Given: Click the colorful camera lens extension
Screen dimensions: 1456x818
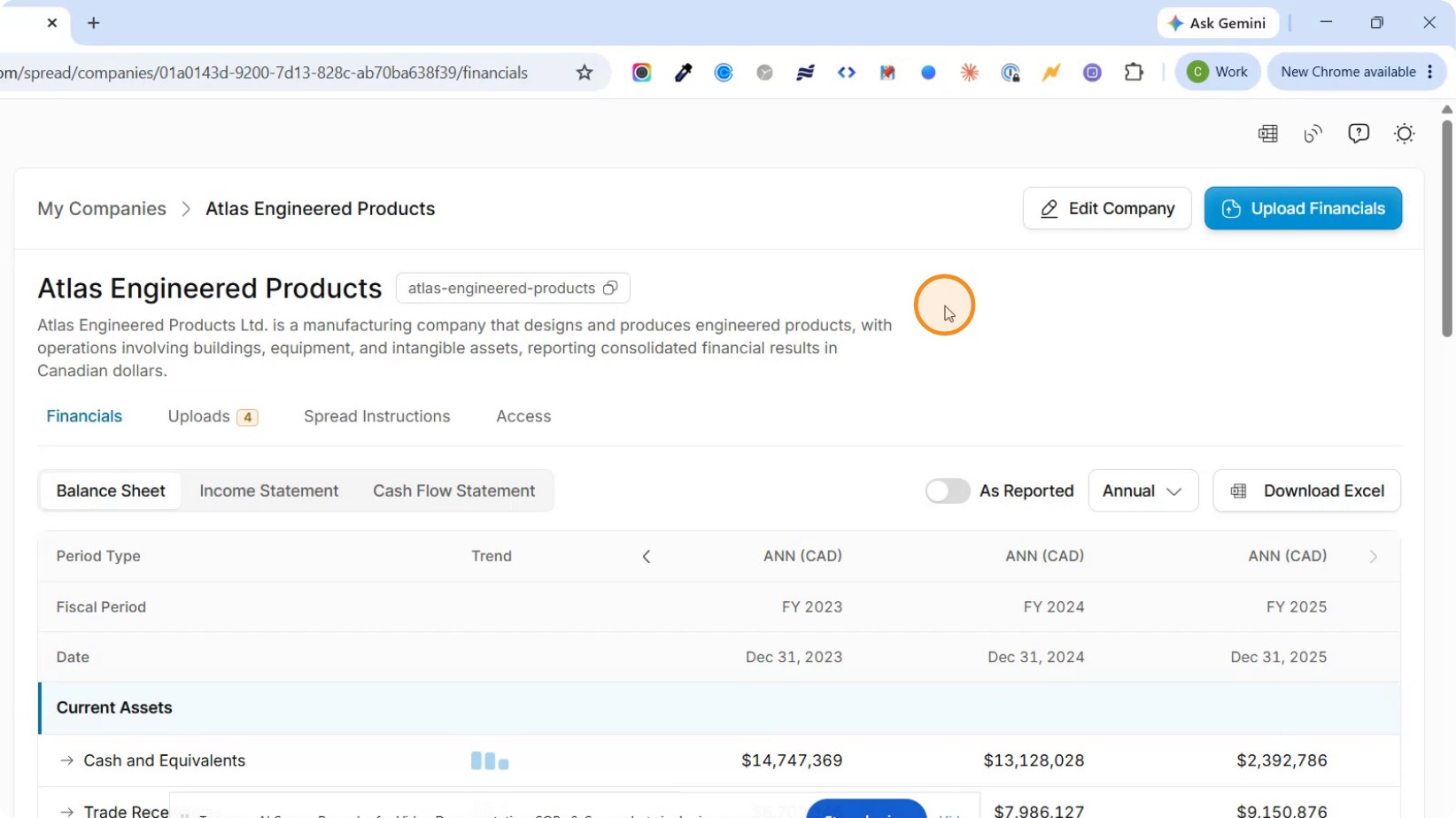Looking at the screenshot, I should pos(642,73).
